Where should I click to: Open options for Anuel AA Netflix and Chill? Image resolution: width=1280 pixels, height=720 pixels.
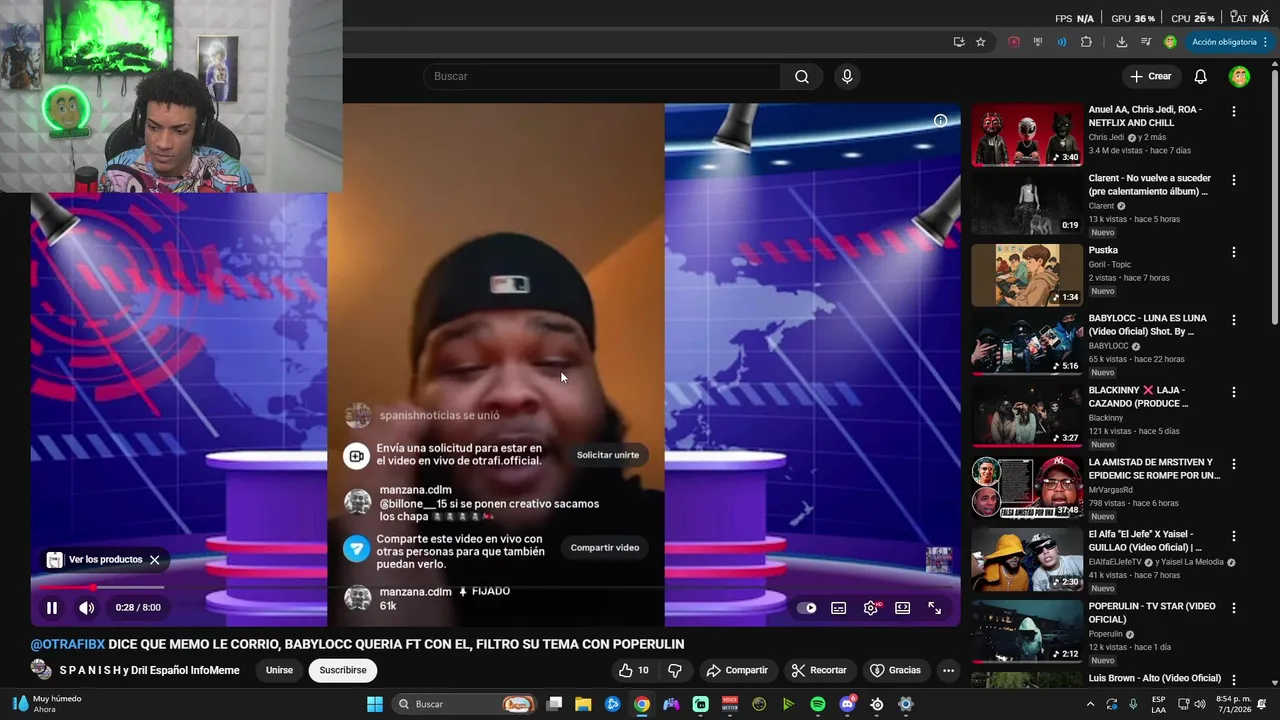(1234, 112)
